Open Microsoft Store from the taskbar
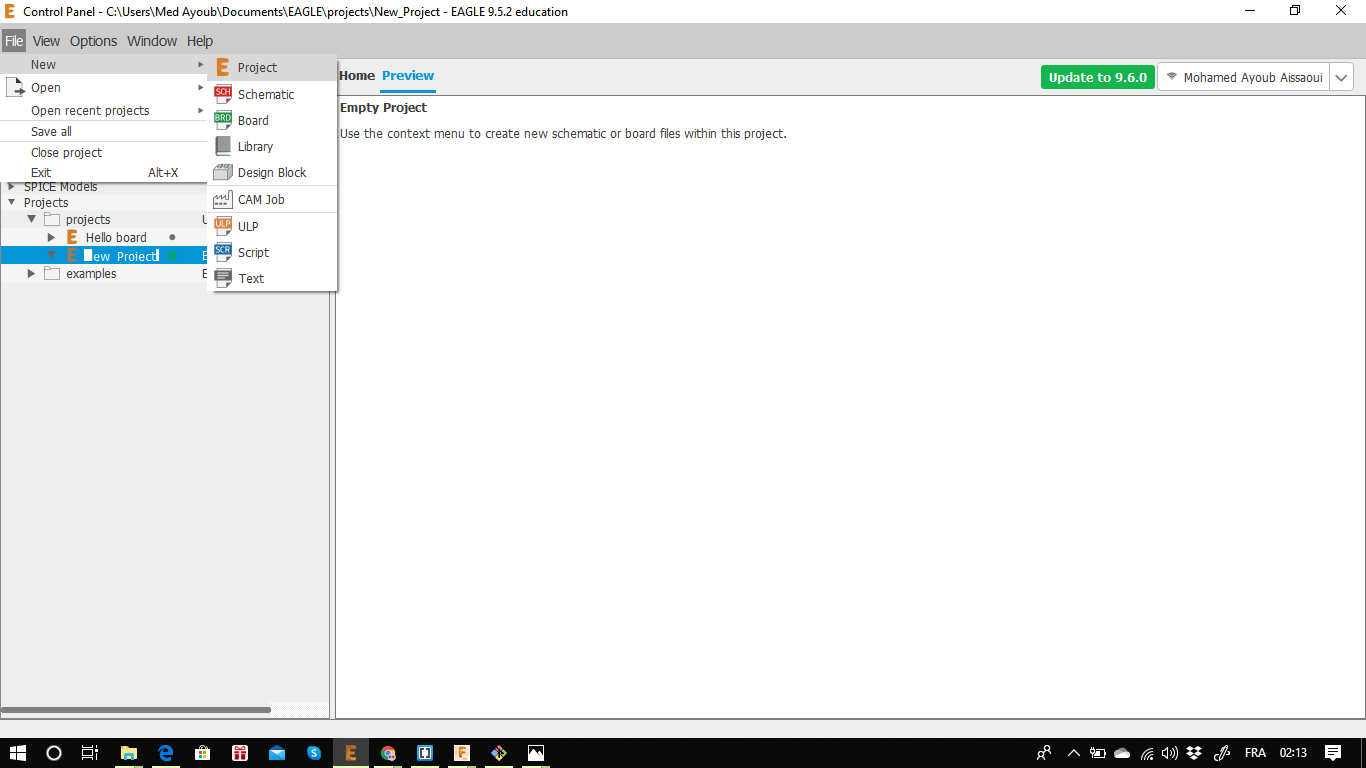This screenshot has height=768, width=1366. pos(203,753)
